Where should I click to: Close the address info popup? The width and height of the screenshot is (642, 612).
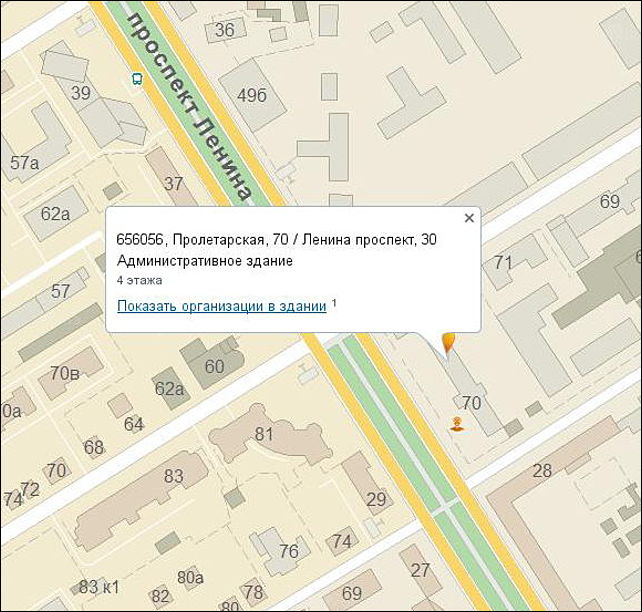[x=469, y=218]
